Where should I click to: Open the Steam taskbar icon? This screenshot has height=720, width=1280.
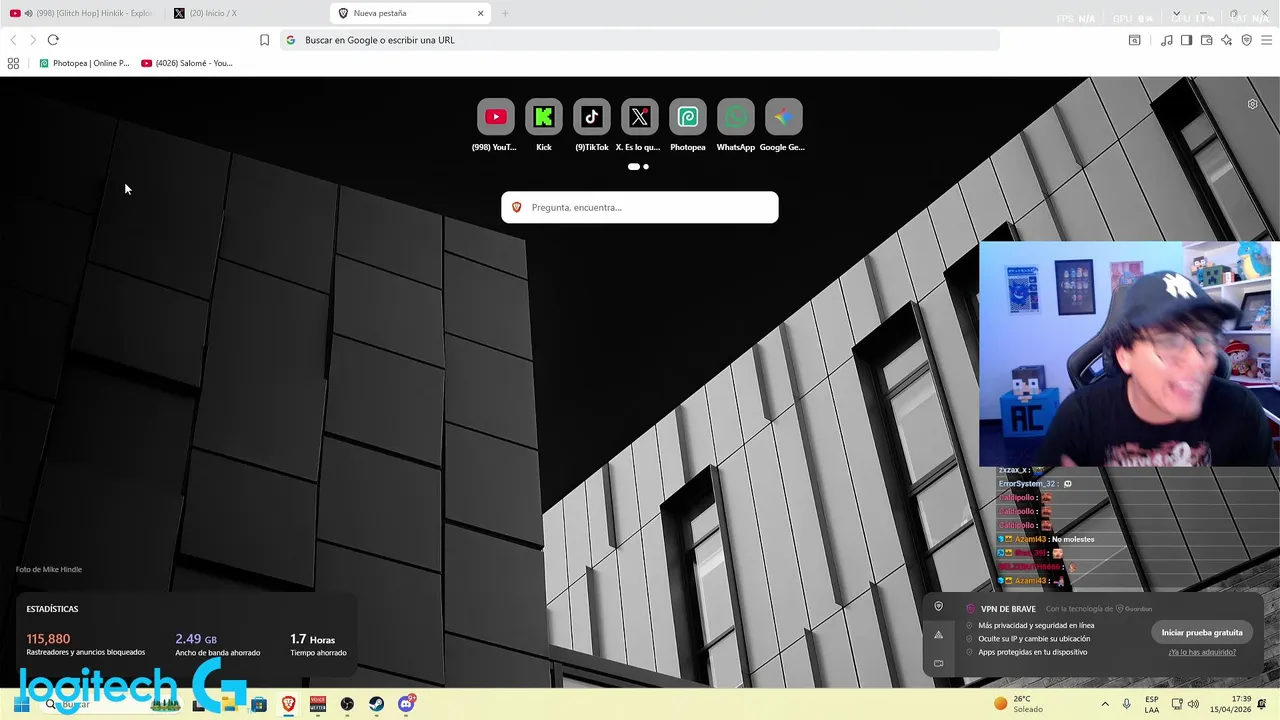point(376,704)
